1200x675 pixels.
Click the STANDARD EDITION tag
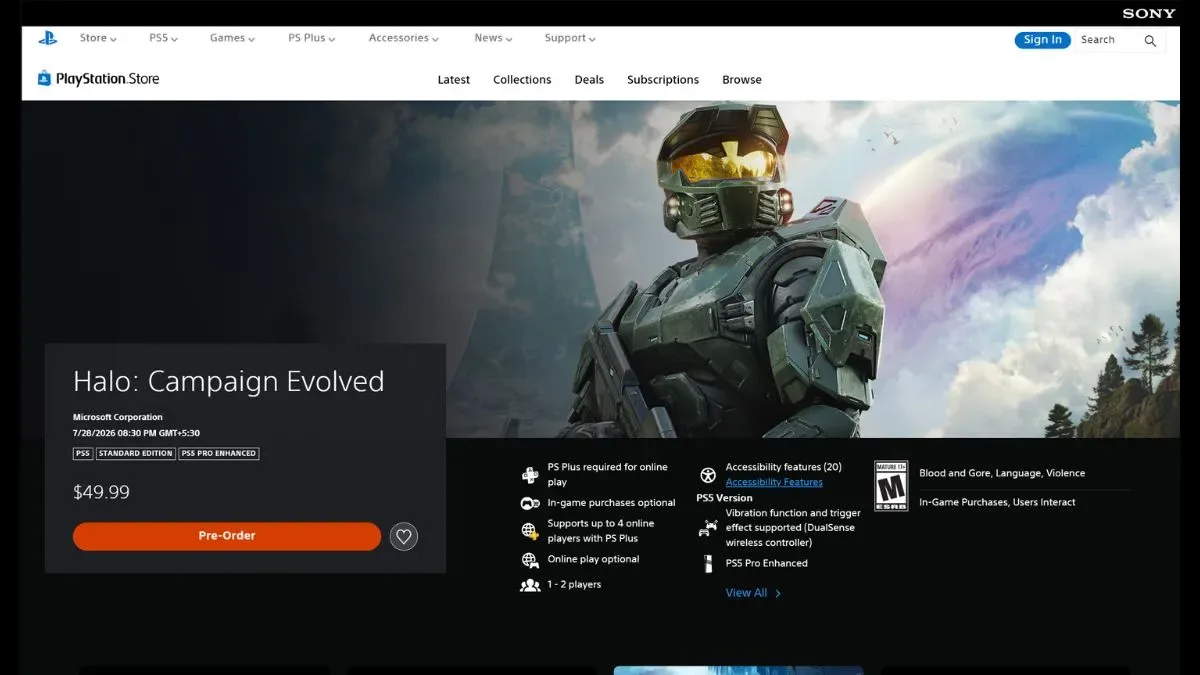136,453
